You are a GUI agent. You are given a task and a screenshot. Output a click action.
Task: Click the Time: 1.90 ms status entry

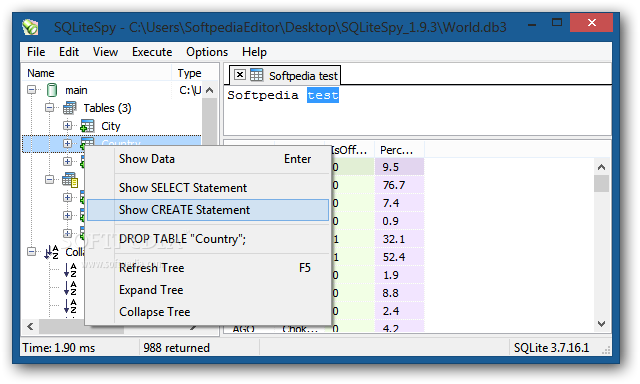click(x=59, y=348)
